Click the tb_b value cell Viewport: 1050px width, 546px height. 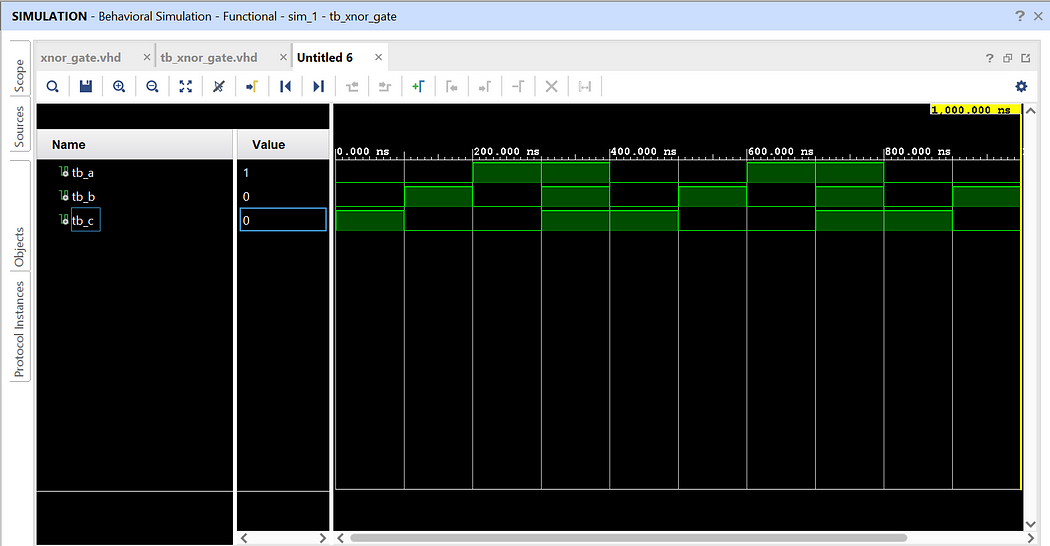tap(283, 196)
